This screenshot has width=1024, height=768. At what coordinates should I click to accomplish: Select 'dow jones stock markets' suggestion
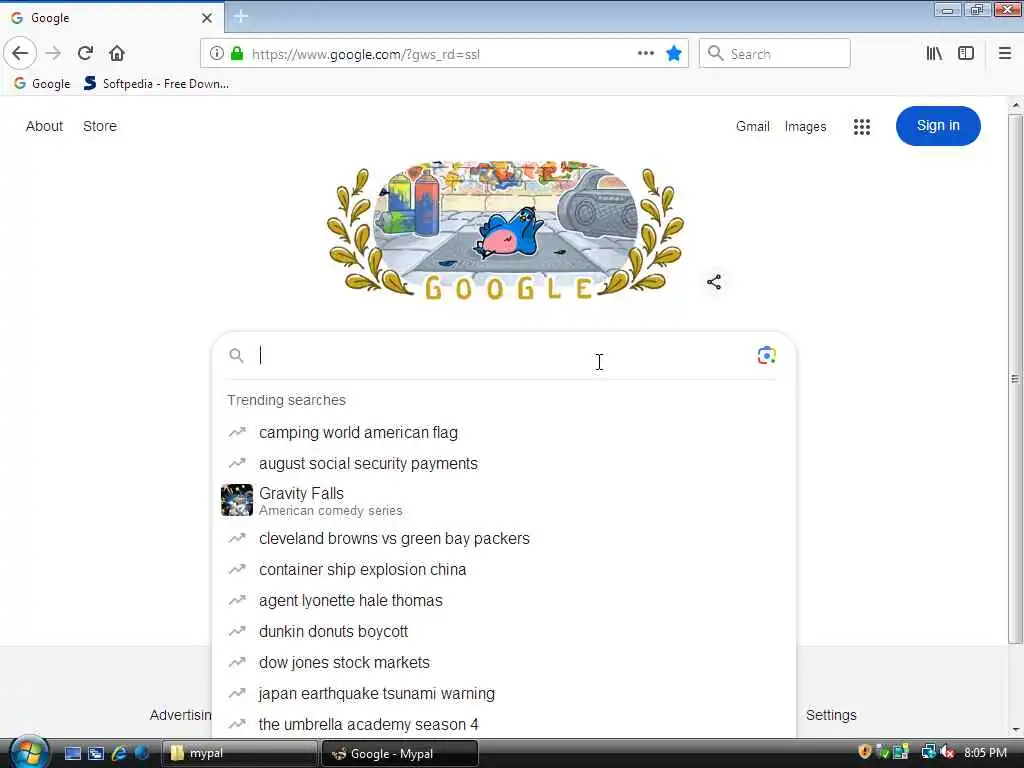point(504,663)
